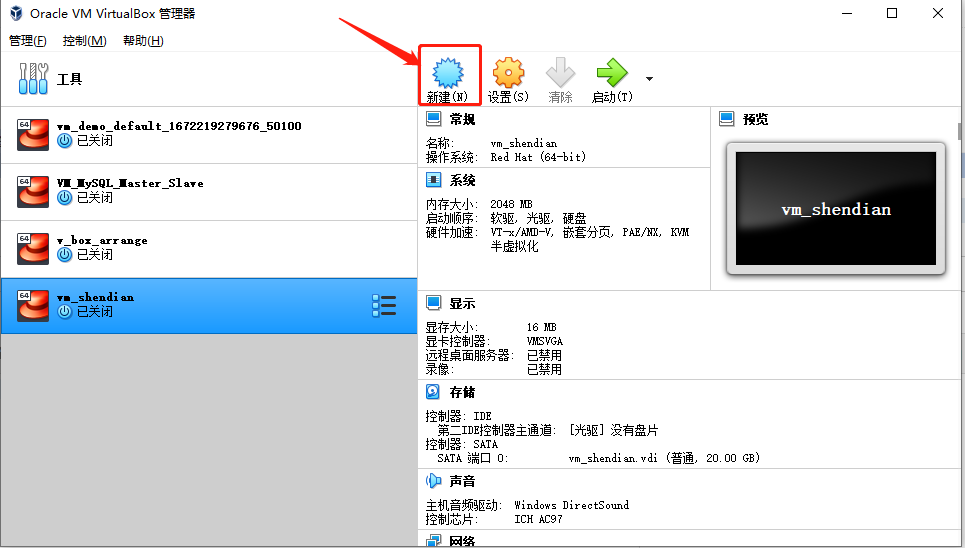Viewport: 965px width, 548px height.
Task: Click the System (系统) section icon
Action: click(x=433, y=180)
